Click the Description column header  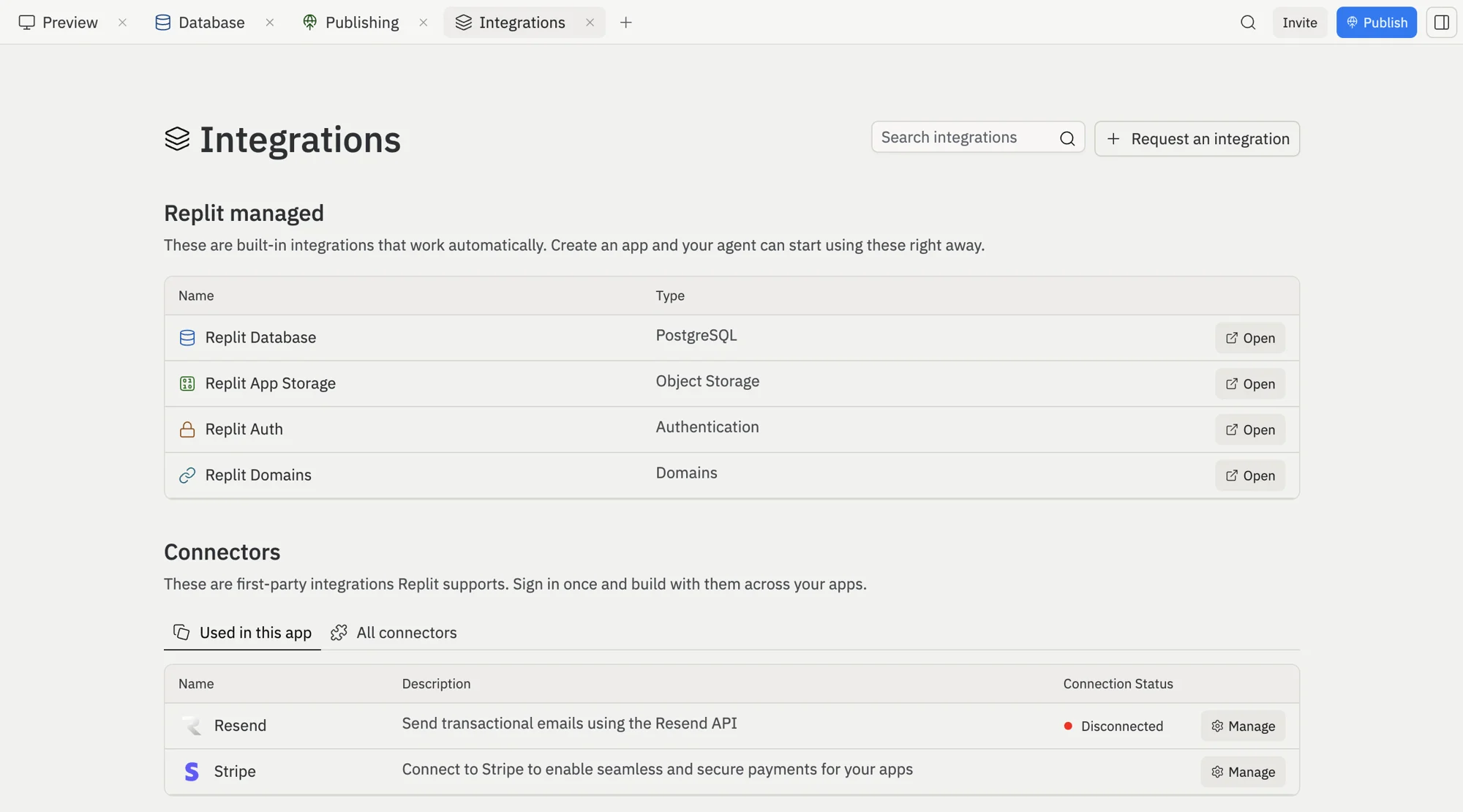click(436, 684)
